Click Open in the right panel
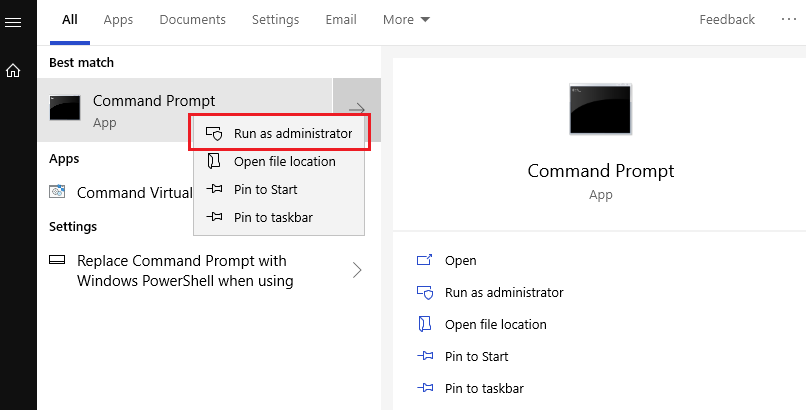This screenshot has height=410, width=806. coord(460,260)
